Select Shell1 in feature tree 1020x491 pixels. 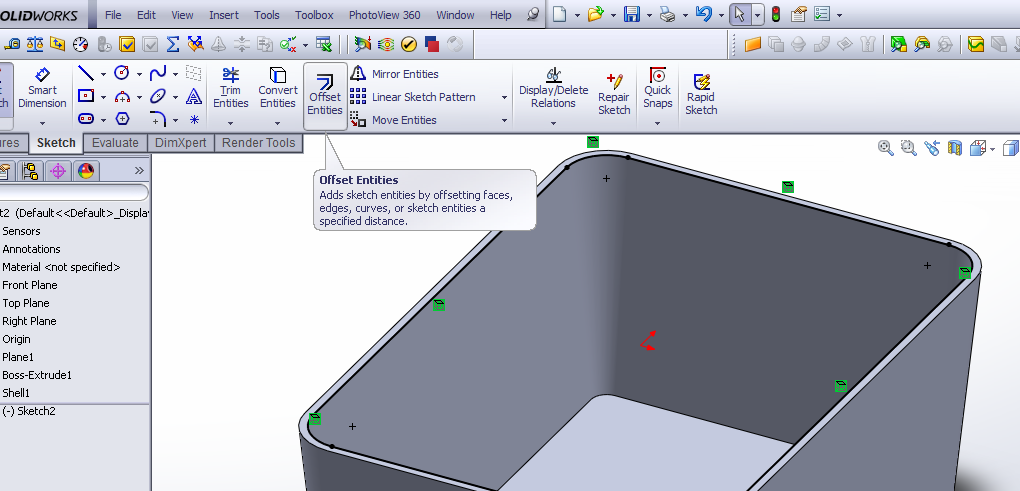(x=16, y=393)
